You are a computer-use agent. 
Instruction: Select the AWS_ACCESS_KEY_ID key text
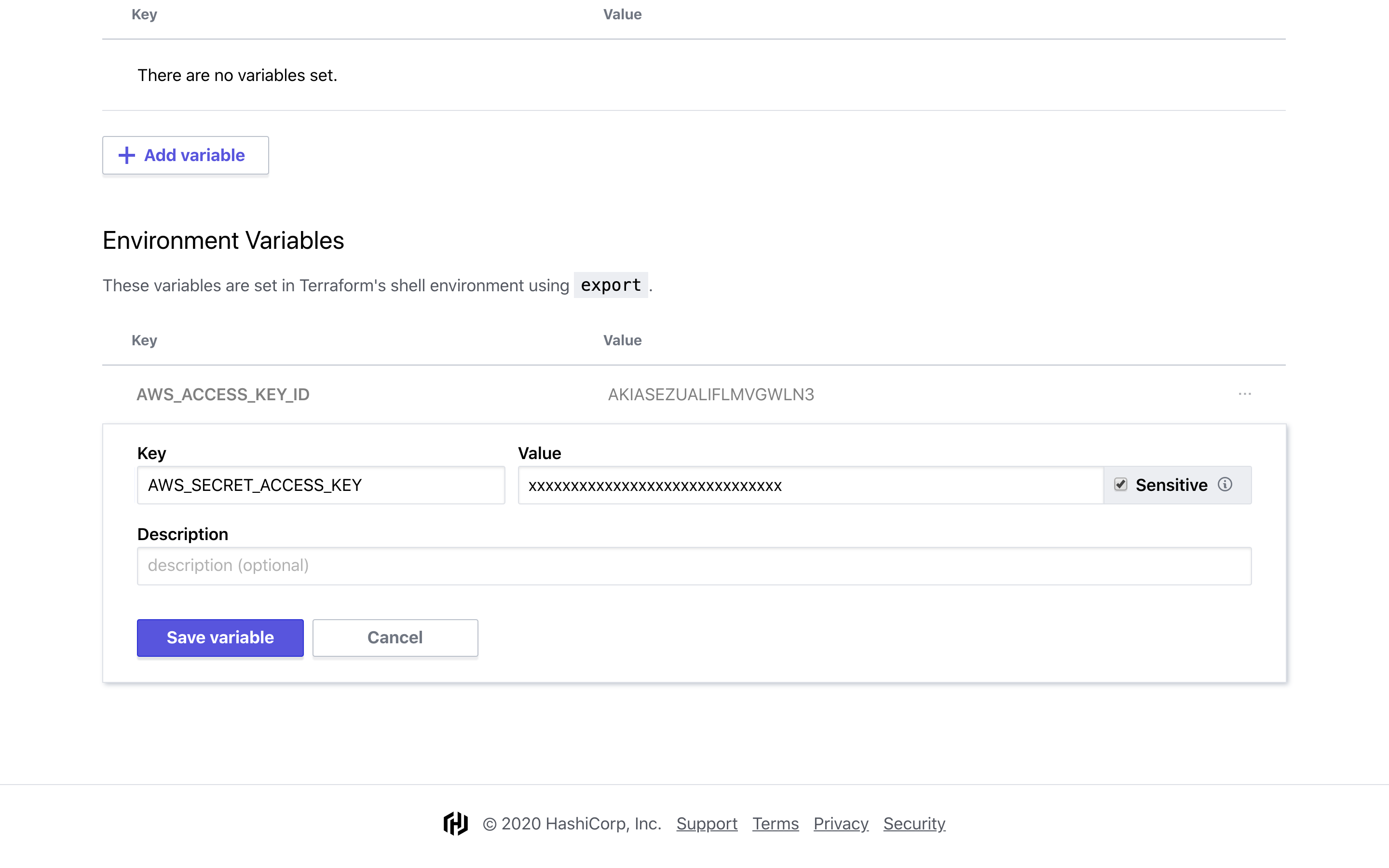(x=223, y=394)
